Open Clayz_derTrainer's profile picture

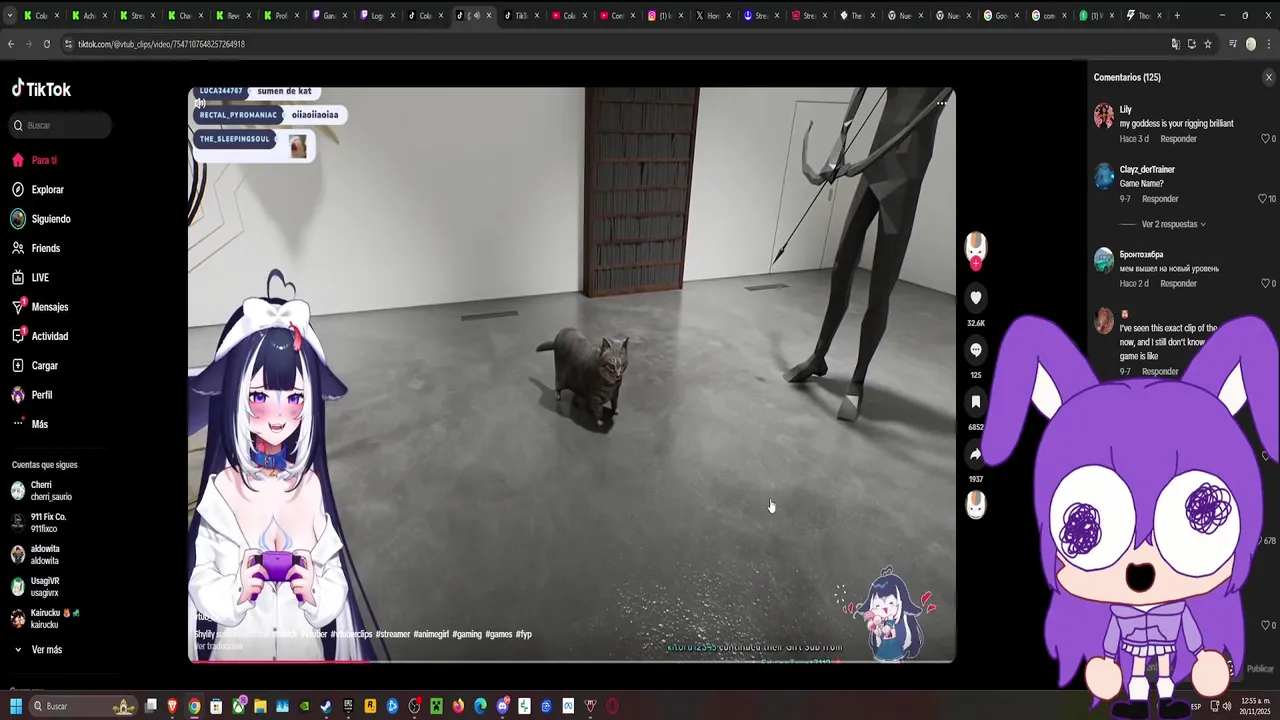(1104, 177)
